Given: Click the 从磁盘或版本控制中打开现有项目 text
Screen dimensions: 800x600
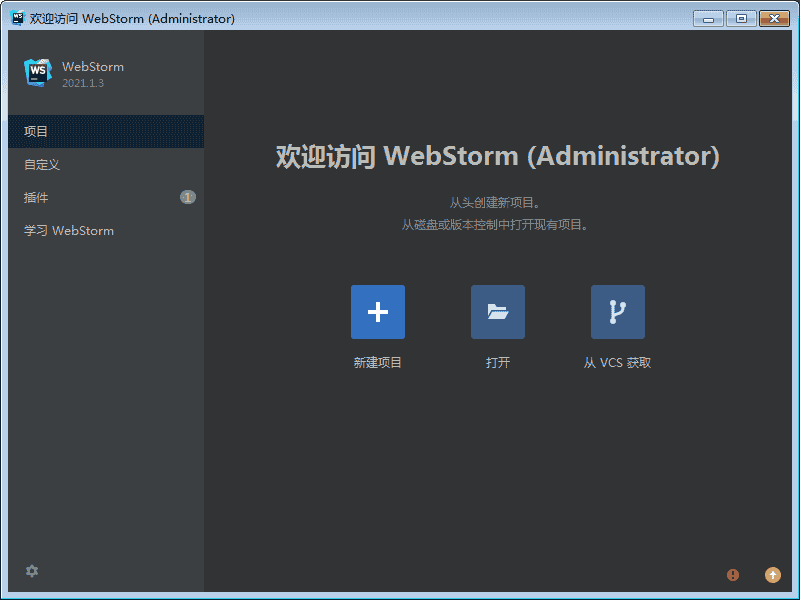Looking at the screenshot, I should click(x=498, y=223).
